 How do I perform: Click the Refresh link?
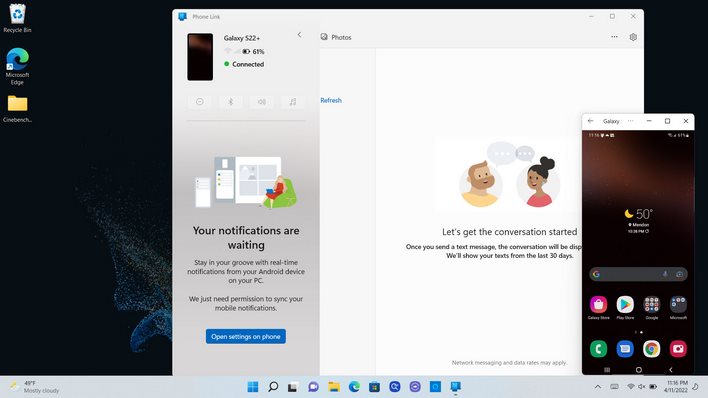[331, 100]
